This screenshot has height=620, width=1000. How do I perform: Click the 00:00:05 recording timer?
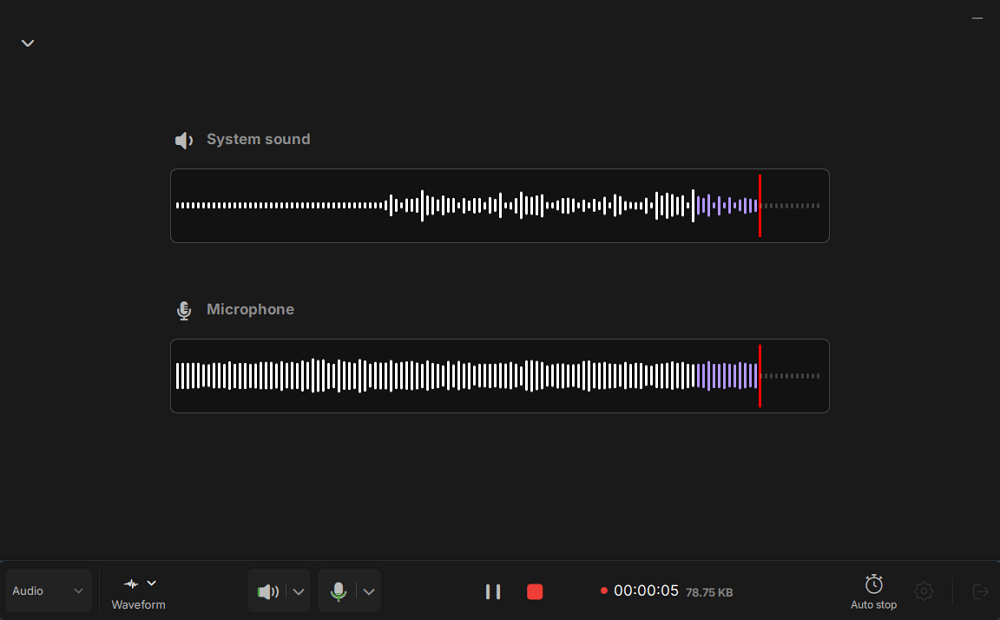[x=645, y=591]
